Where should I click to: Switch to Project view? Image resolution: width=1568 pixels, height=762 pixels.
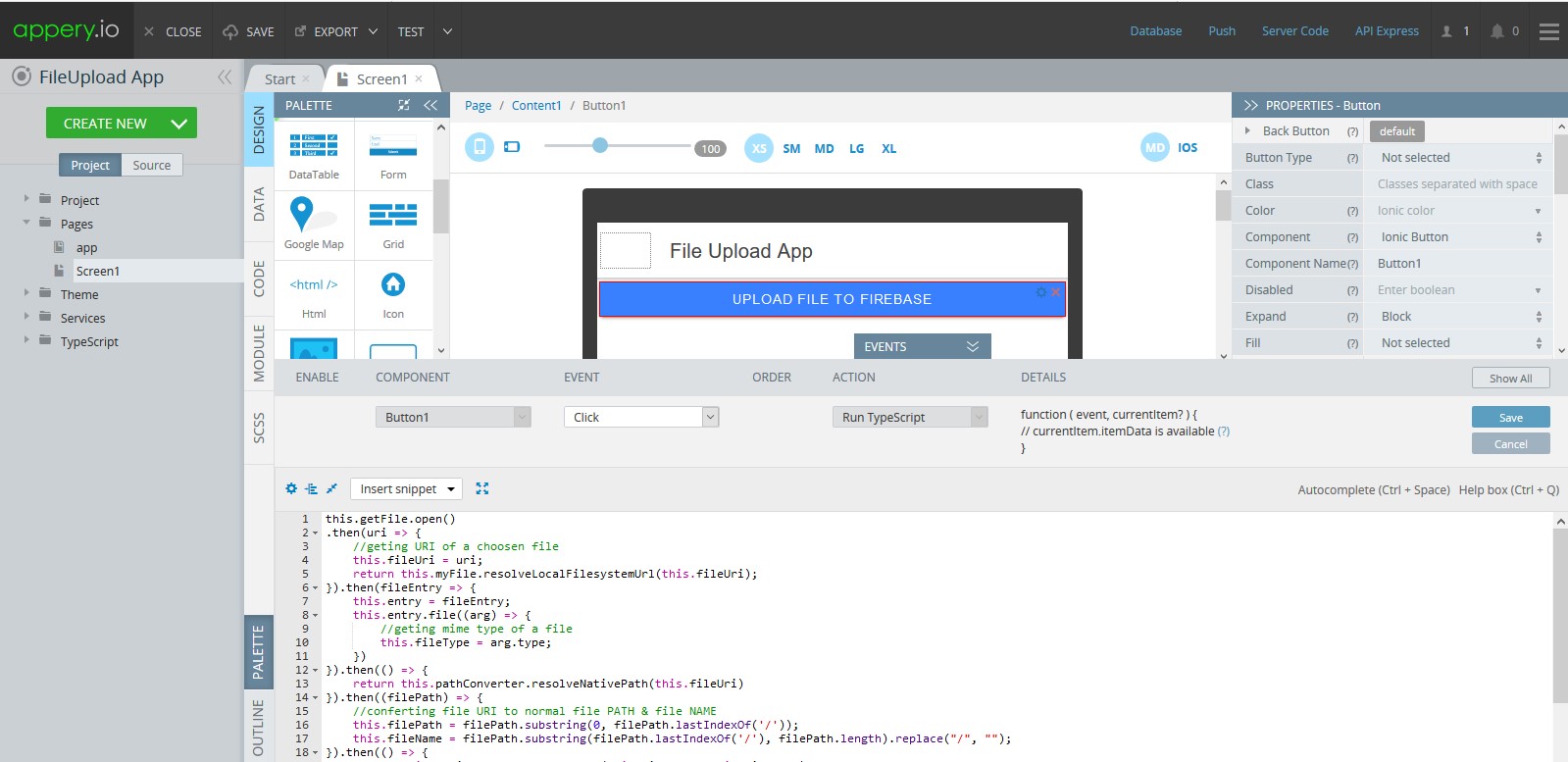[90, 165]
